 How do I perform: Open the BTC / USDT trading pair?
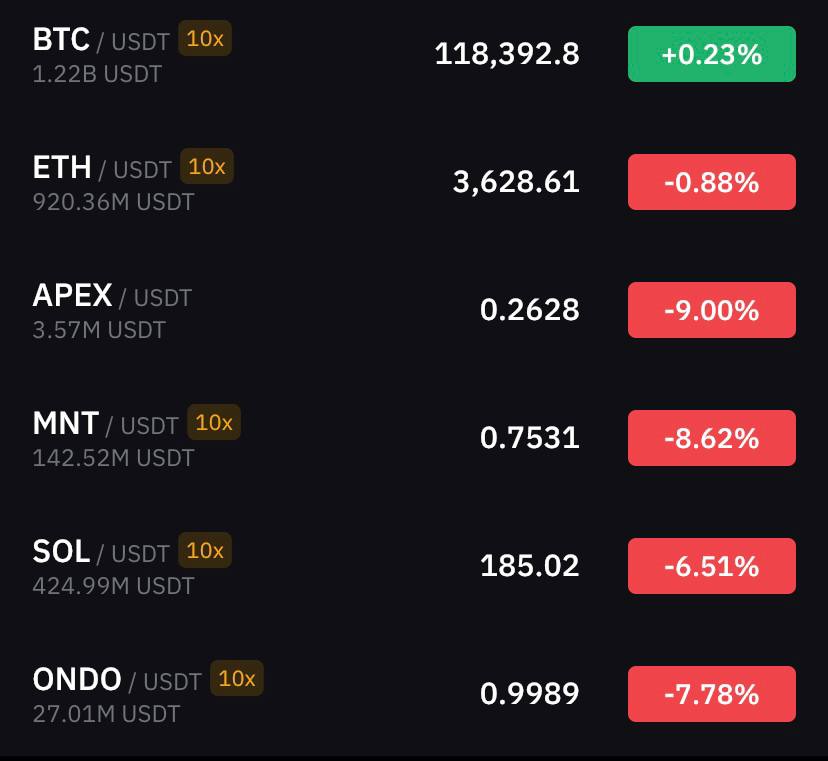point(414,54)
